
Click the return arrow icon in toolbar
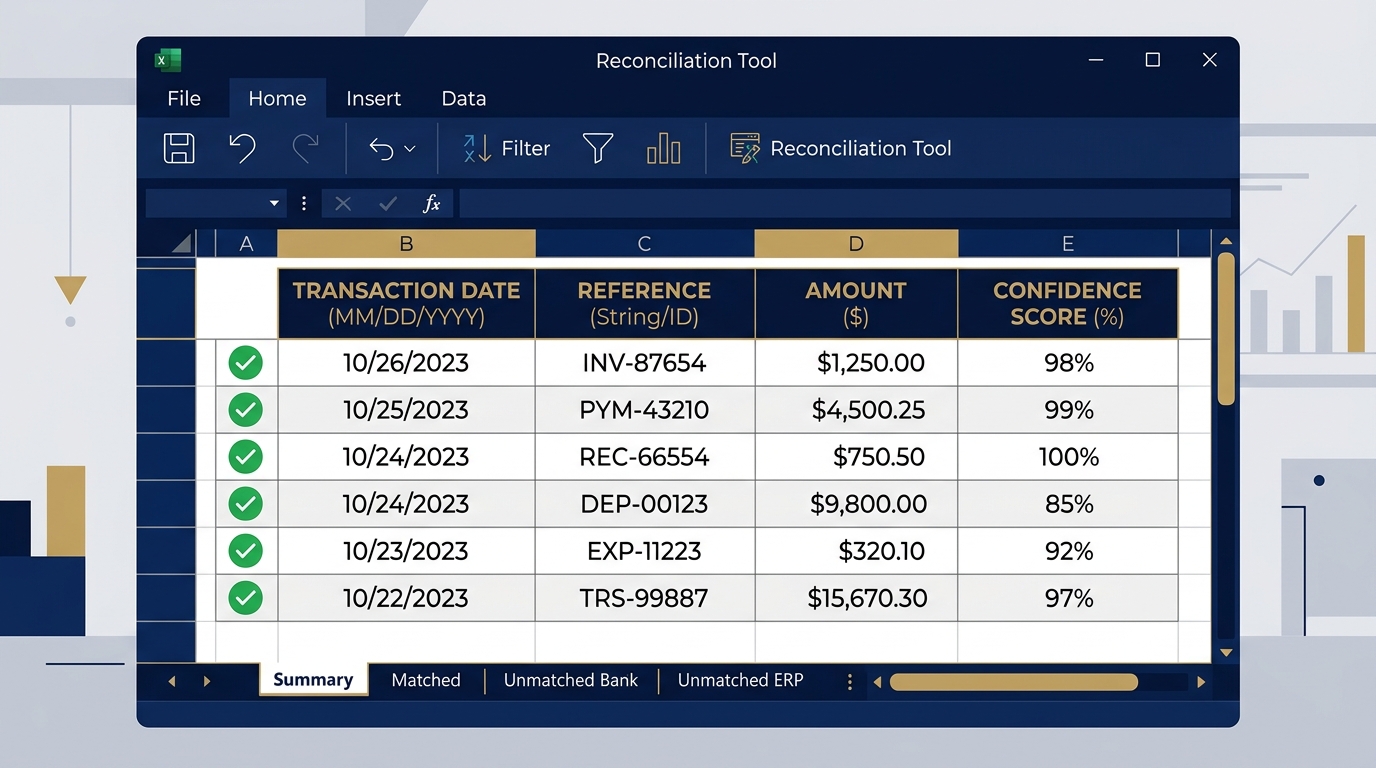pyautogui.click(x=381, y=149)
